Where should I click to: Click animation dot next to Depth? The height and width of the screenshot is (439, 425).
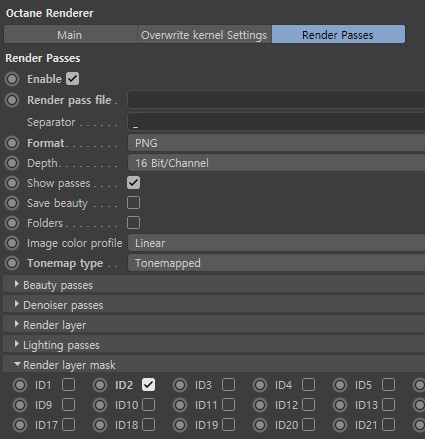pyautogui.click(x=12, y=163)
